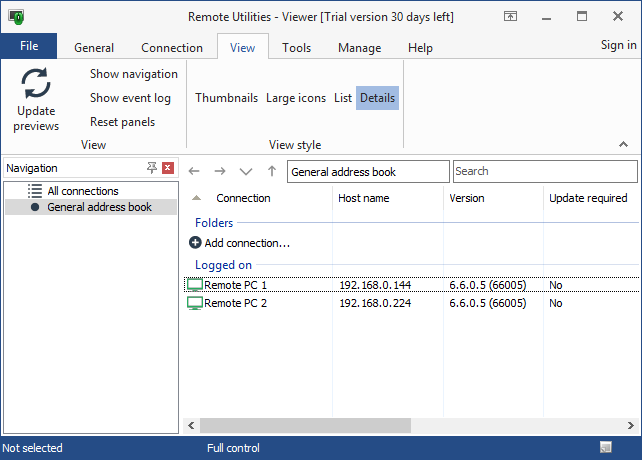This screenshot has height=460, width=642.
Task: Click Full control in status bar
Action: point(233,448)
